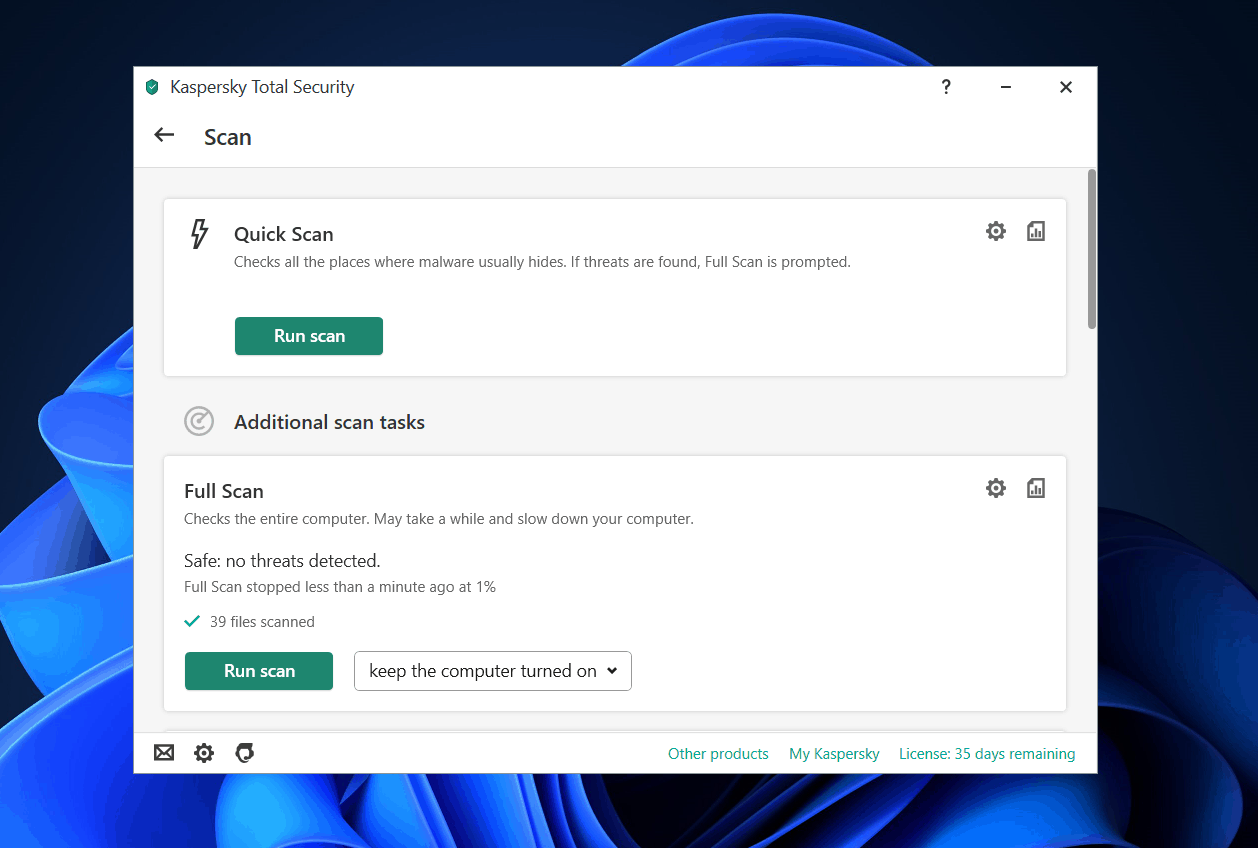1258x848 pixels.
Task: Click the Additional scan tasks target icon
Action: click(199, 422)
